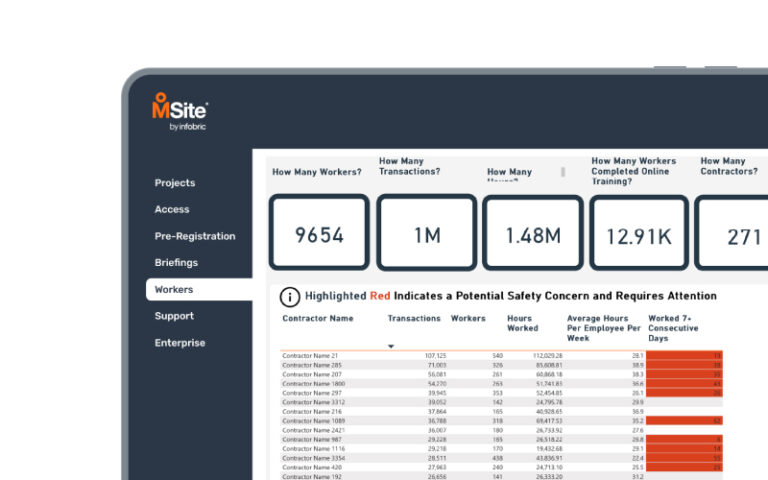Screen dimensions: 768x480
Task: Click the sort arrow under the Transactions column
Action: pos(391,346)
